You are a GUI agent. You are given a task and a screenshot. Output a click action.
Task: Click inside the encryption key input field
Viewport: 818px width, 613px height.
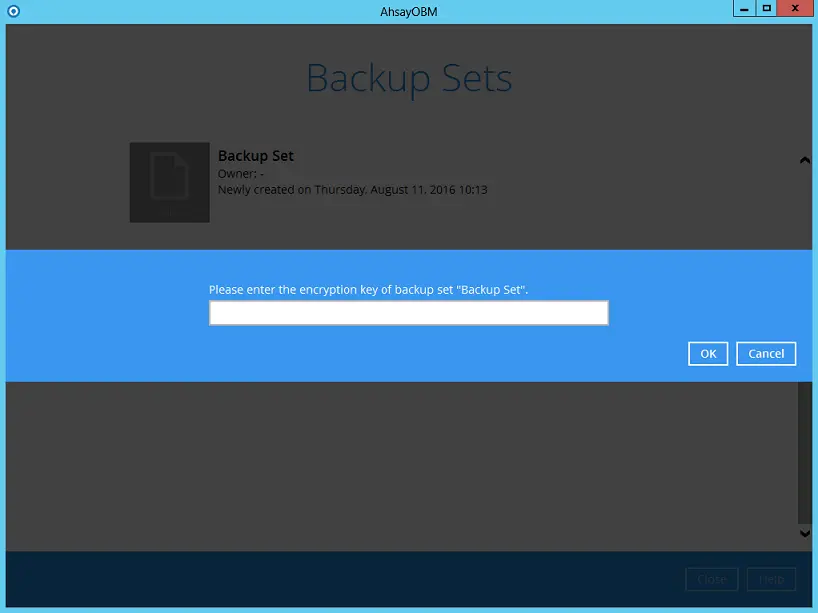pos(408,312)
